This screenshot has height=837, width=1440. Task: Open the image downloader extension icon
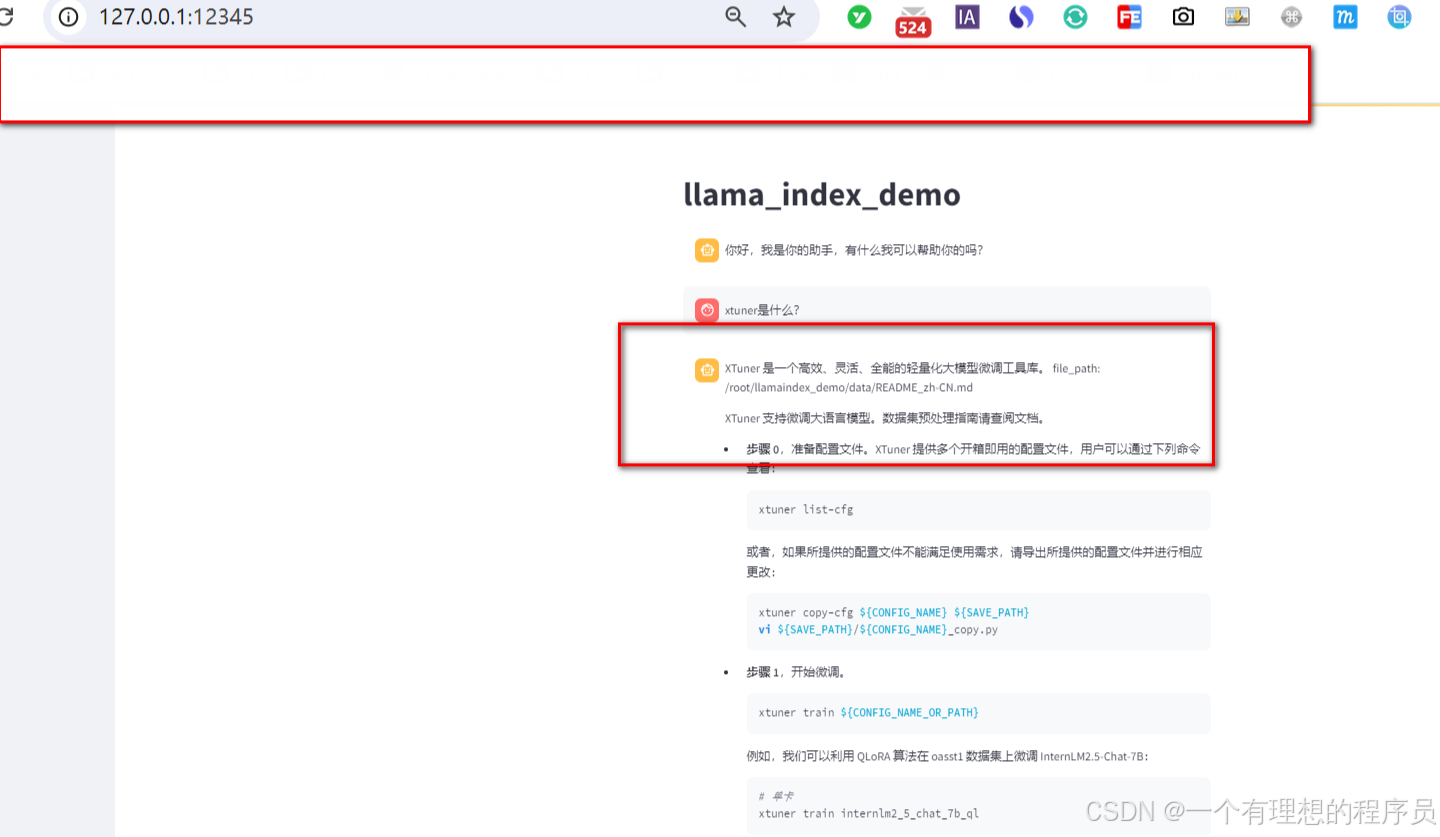pyautogui.click(x=1237, y=17)
